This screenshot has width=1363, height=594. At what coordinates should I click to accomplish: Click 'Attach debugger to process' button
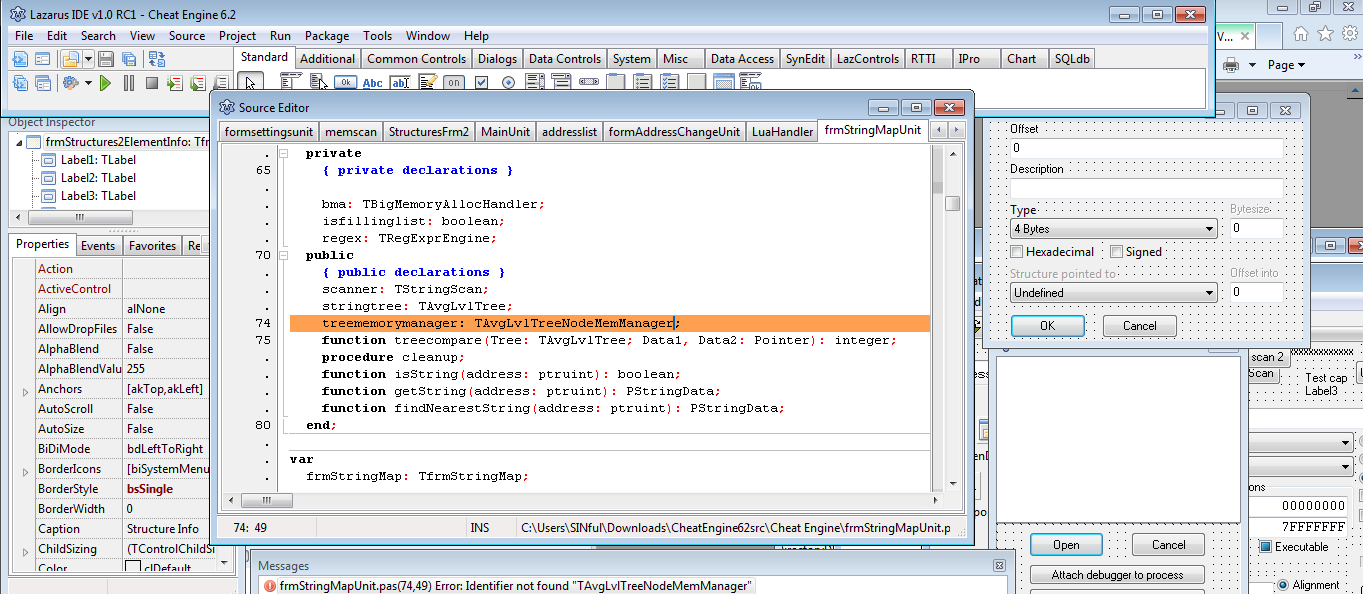coord(1117,575)
